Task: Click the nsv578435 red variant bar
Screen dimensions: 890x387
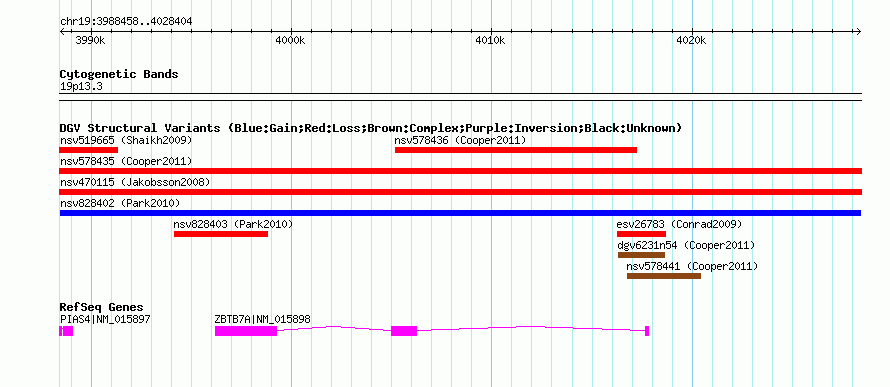Action: [460, 171]
